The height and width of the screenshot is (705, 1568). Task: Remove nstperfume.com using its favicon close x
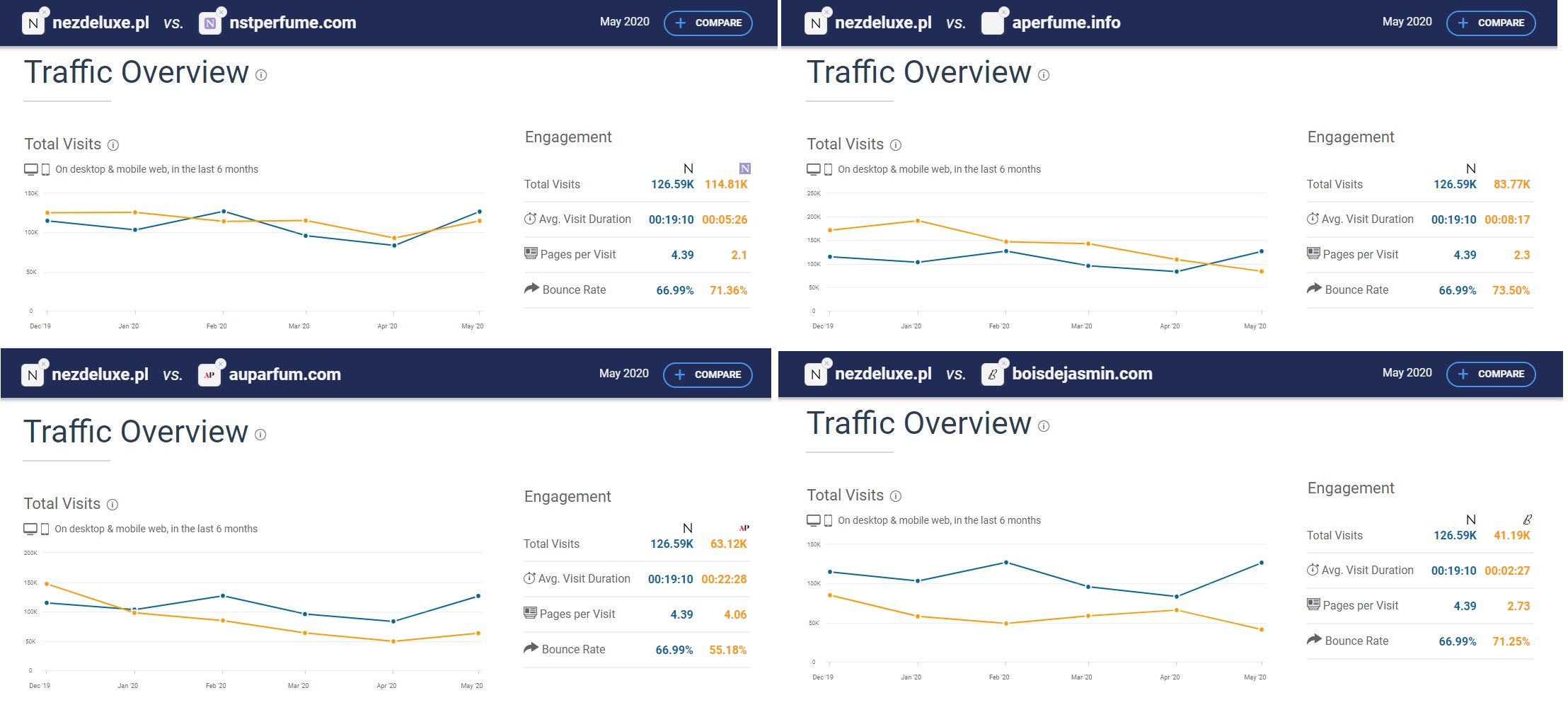click(221, 12)
